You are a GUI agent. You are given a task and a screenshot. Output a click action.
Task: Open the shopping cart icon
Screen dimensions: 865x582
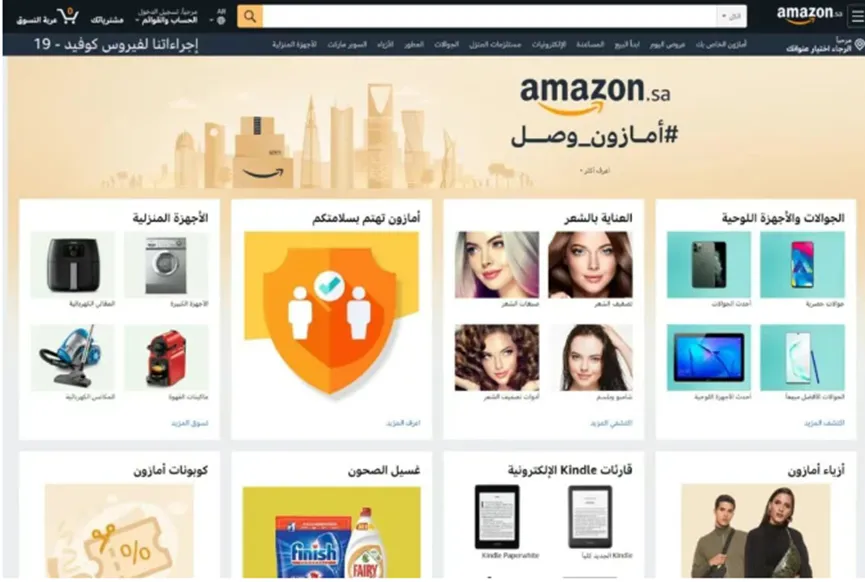point(67,15)
